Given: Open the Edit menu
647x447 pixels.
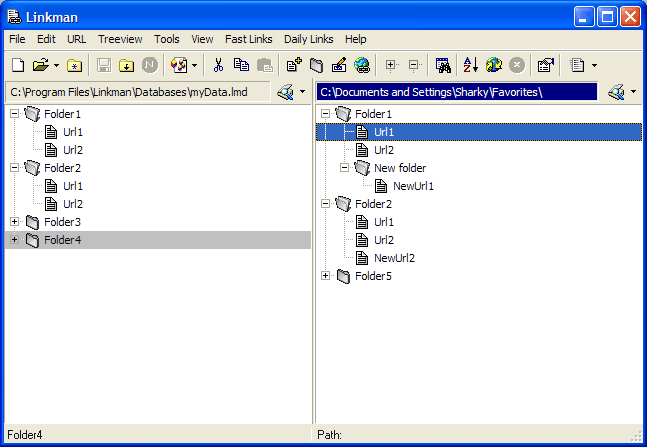Looking at the screenshot, I should coord(46,39).
